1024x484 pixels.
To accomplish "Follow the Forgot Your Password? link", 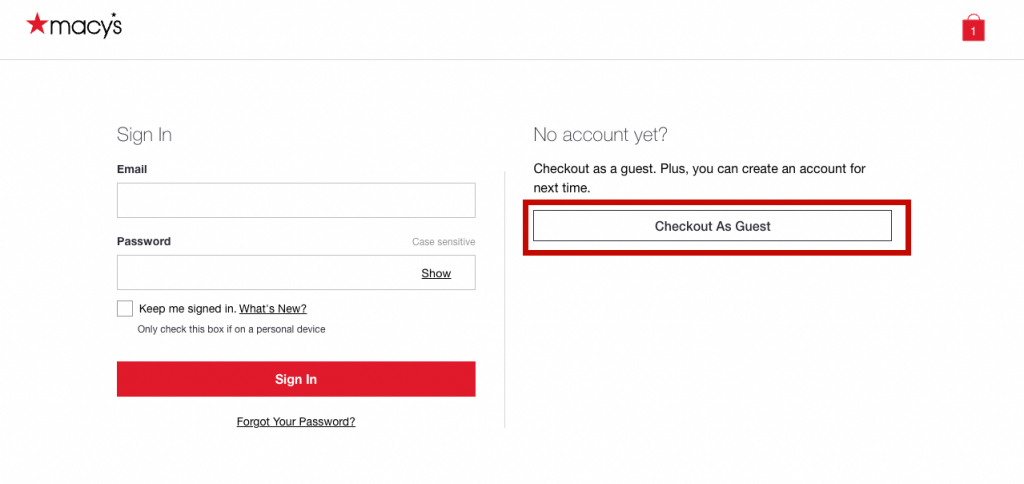I will (296, 422).
